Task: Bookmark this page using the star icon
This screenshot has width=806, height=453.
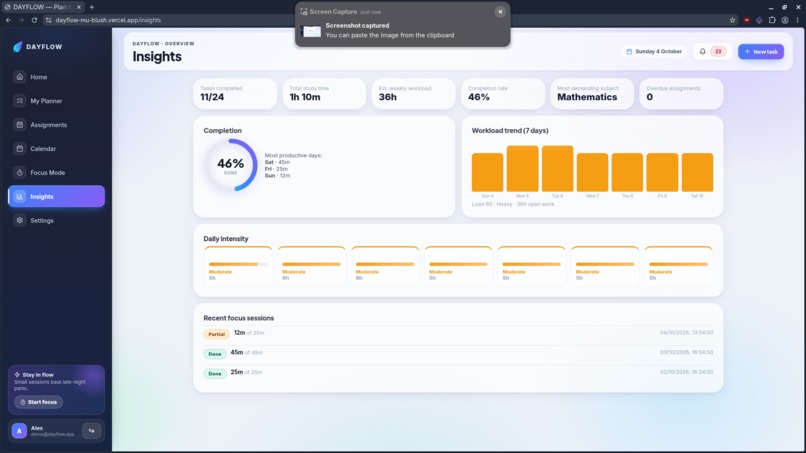Action: click(732, 20)
